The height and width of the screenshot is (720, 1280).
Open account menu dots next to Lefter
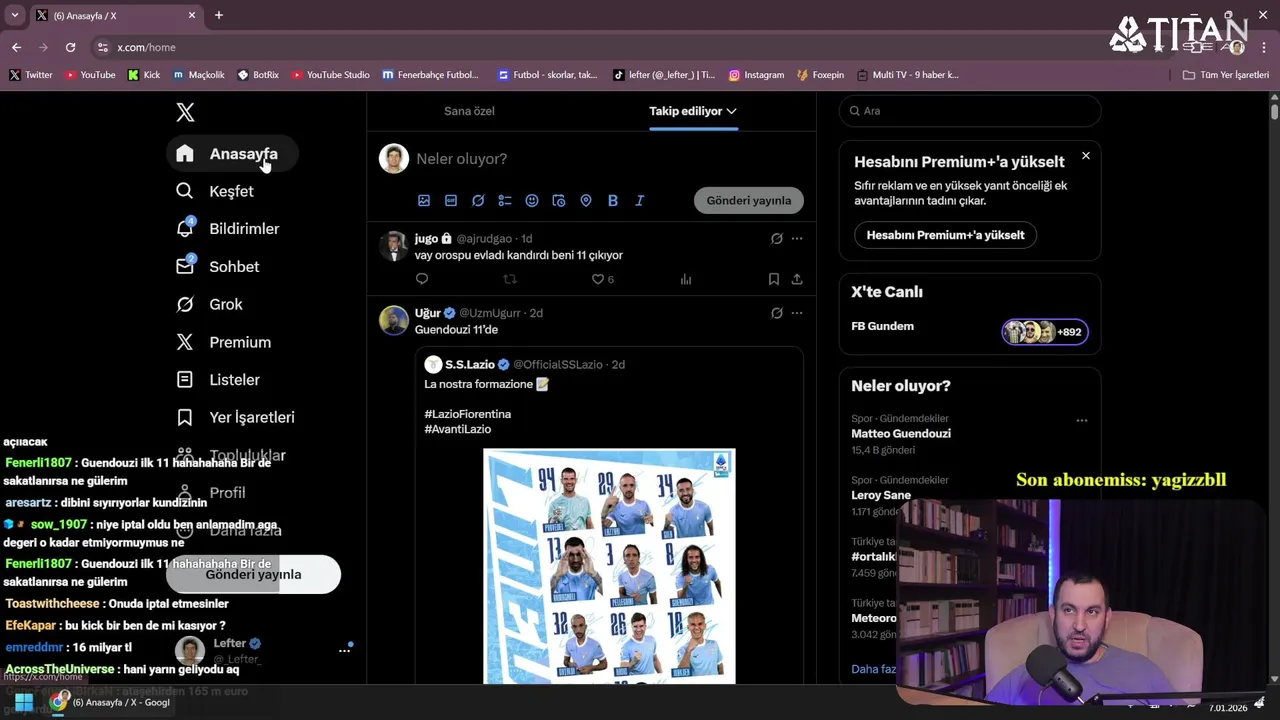pyautogui.click(x=344, y=650)
